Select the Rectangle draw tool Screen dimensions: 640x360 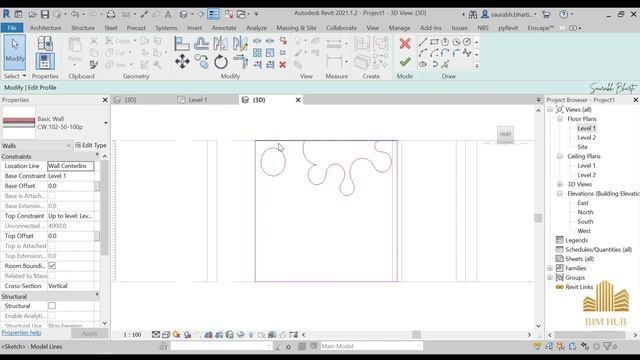[434, 42]
